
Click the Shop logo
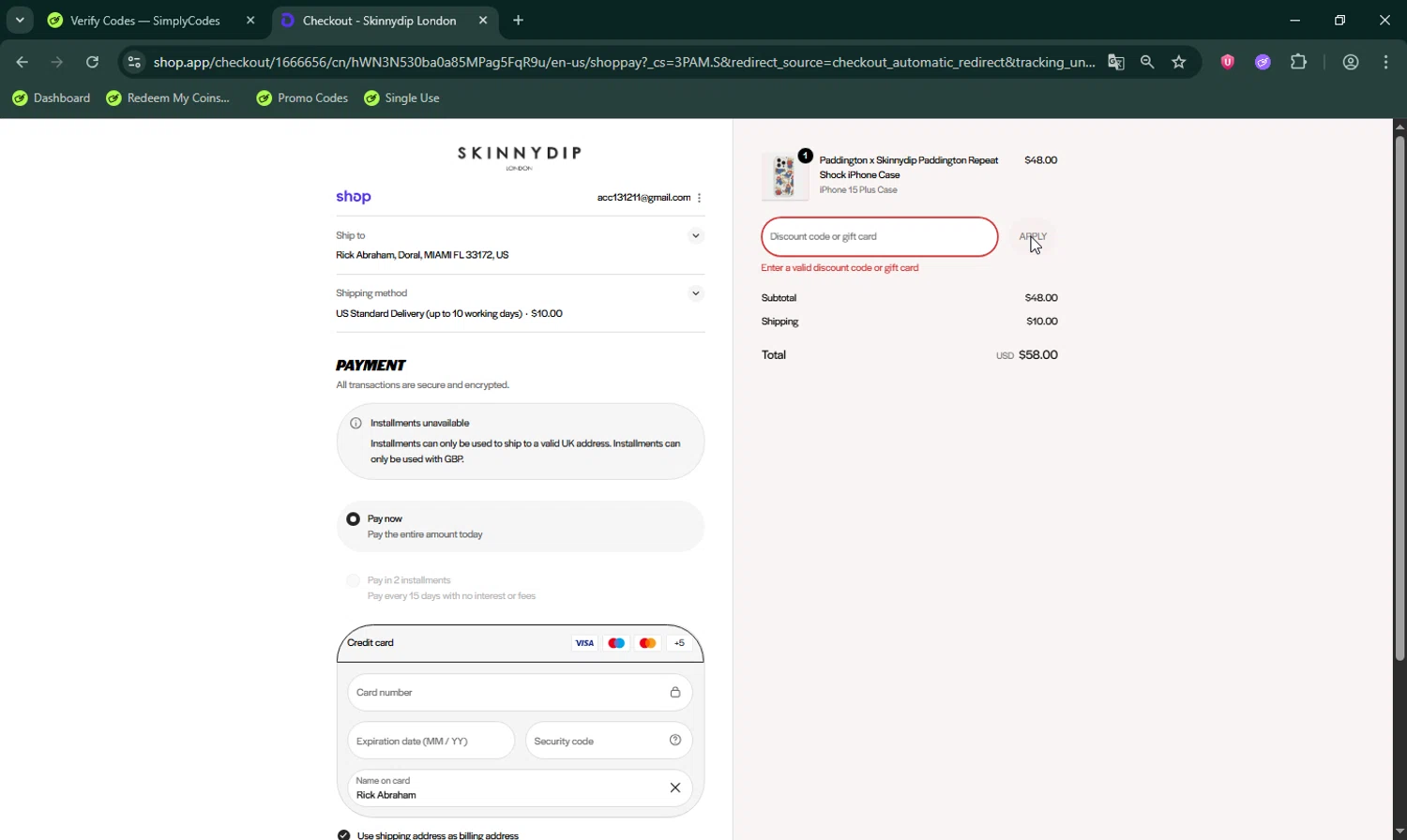click(x=354, y=197)
